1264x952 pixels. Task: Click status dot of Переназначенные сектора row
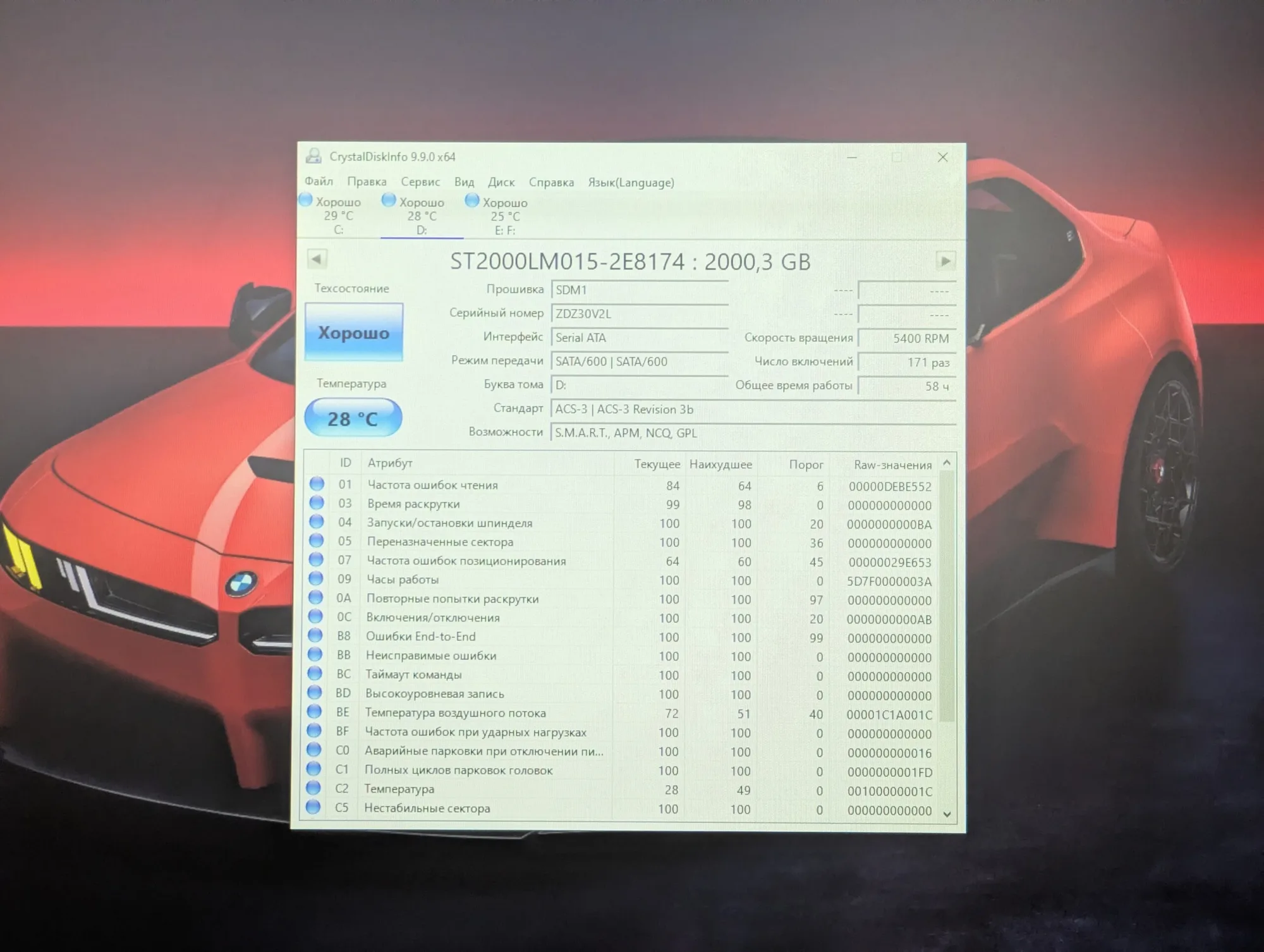click(316, 541)
